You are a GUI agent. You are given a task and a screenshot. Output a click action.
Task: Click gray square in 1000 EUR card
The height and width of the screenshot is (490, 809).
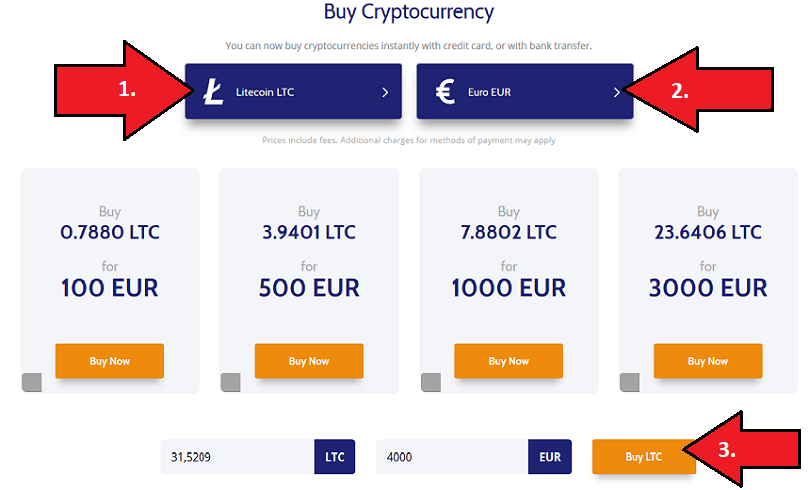pos(431,383)
